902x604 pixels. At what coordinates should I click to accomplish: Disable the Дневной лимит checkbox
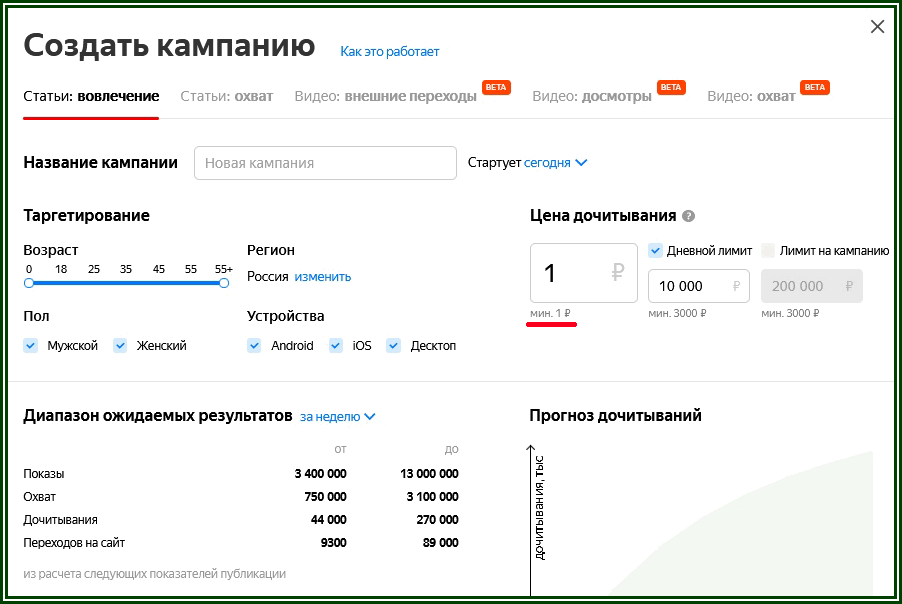point(654,250)
